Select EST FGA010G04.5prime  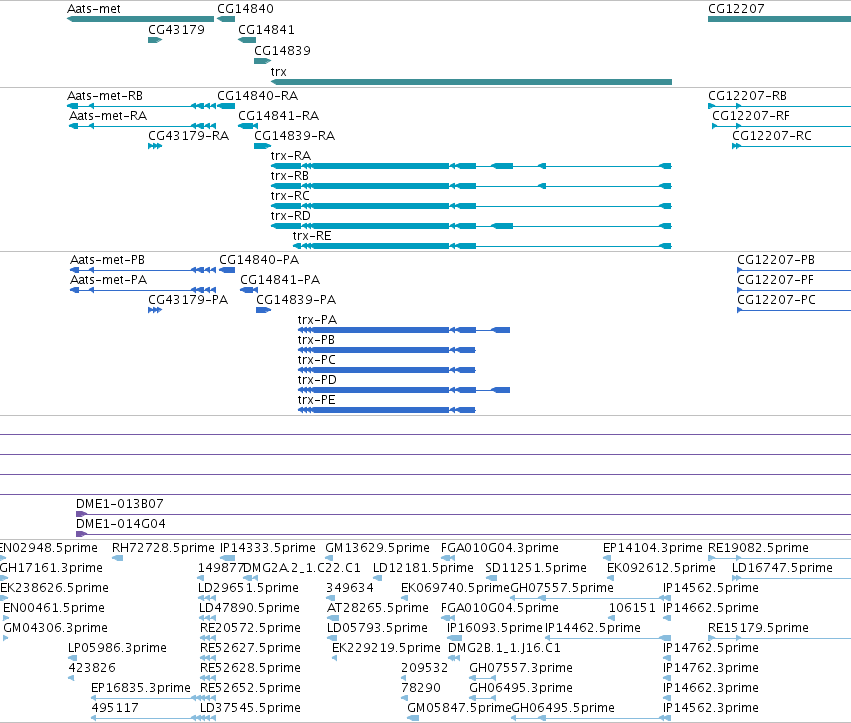pyautogui.click(x=499, y=608)
